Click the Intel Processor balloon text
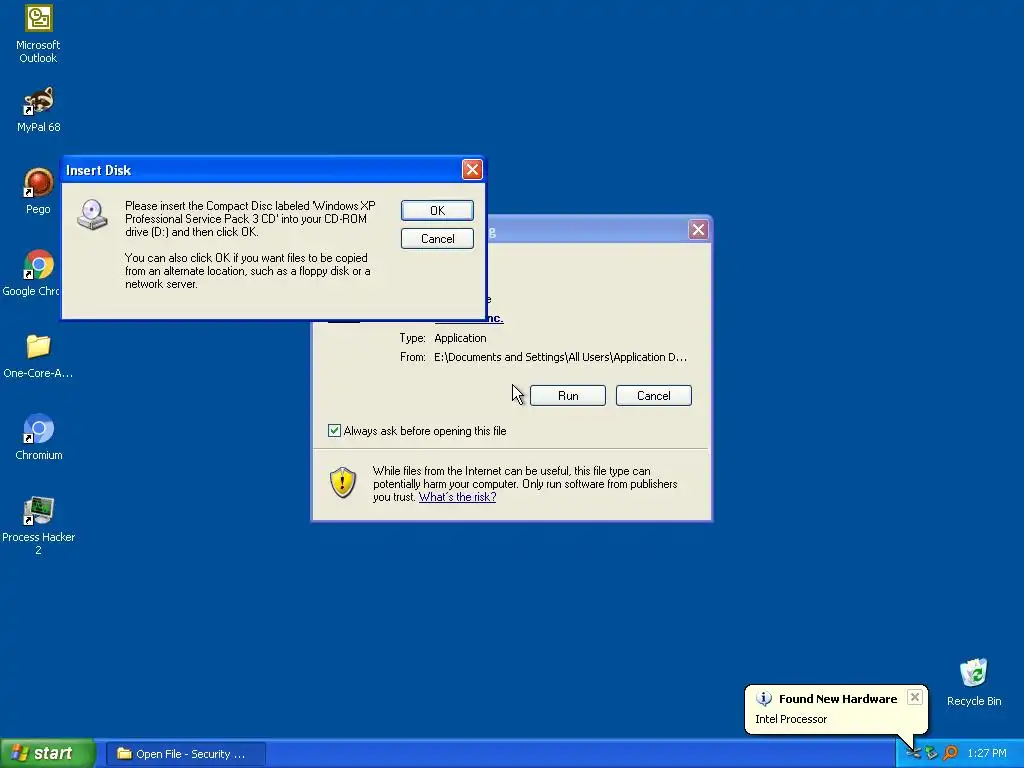The height and width of the screenshot is (768, 1024). (x=791, y=719)
